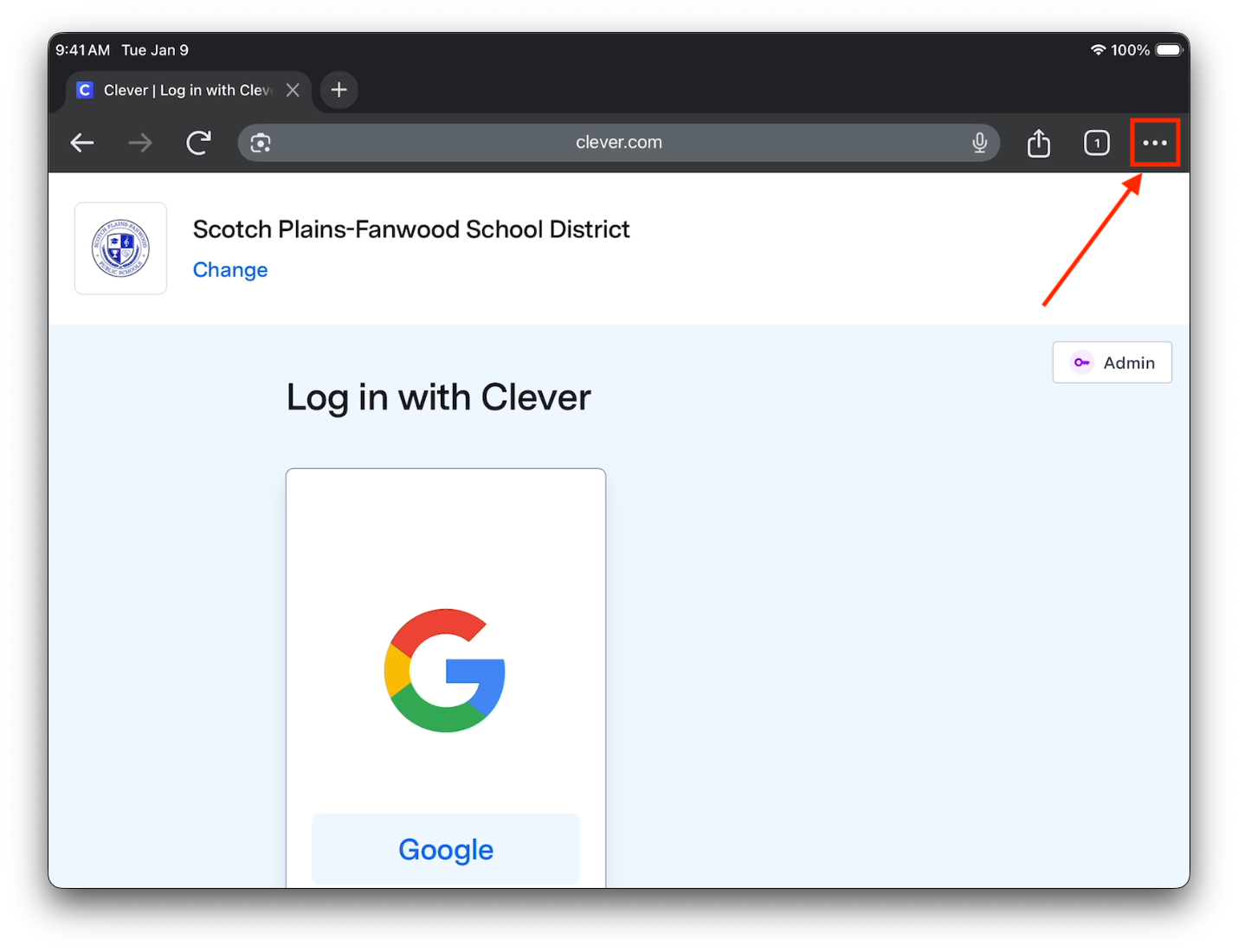This screenshot has width=1238, height=952.
Task: Click the Clever favicon on the tab
Action: click(85, 90)
